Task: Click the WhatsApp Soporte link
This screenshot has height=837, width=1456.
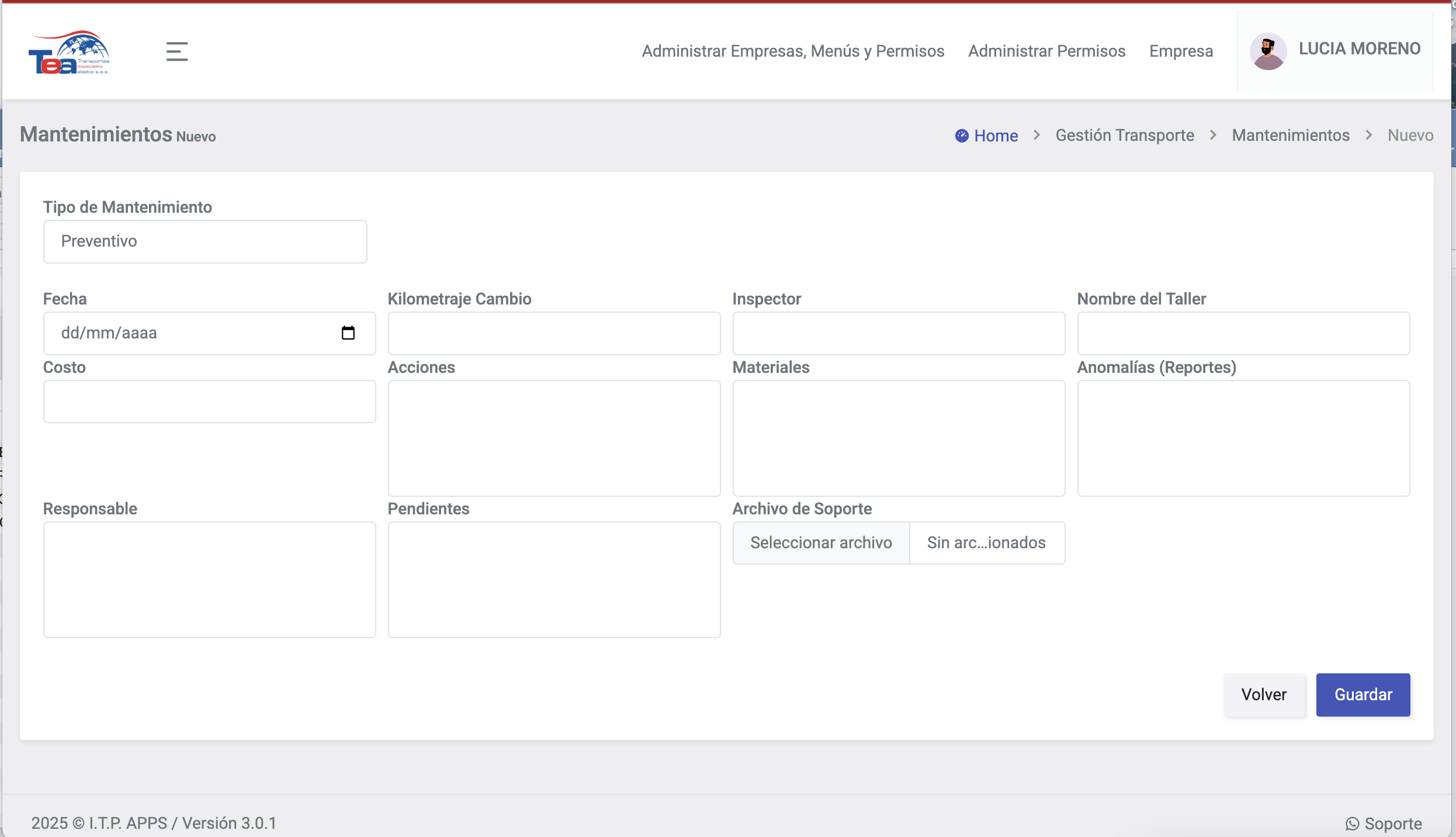Action: 1384,823
